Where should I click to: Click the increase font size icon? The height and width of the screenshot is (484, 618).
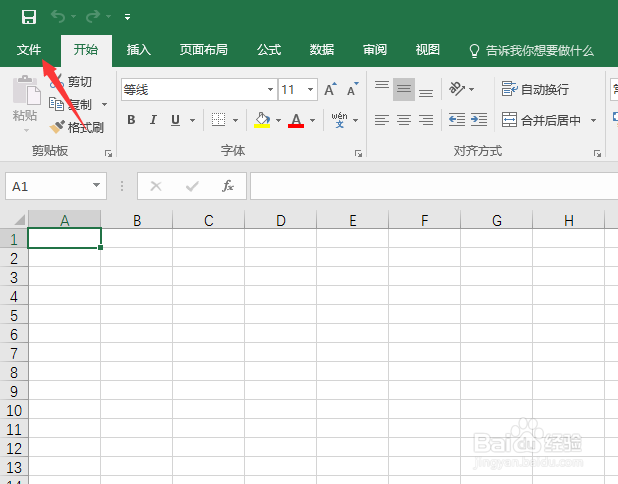pyautogui.click(x=330, y=89)
